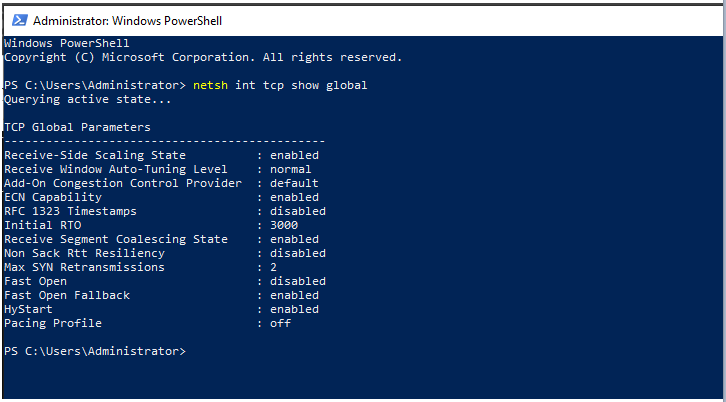Click the 'int tcp show global' arguments
The width and height of the screenshot is (726, 402).
(301, 86)
